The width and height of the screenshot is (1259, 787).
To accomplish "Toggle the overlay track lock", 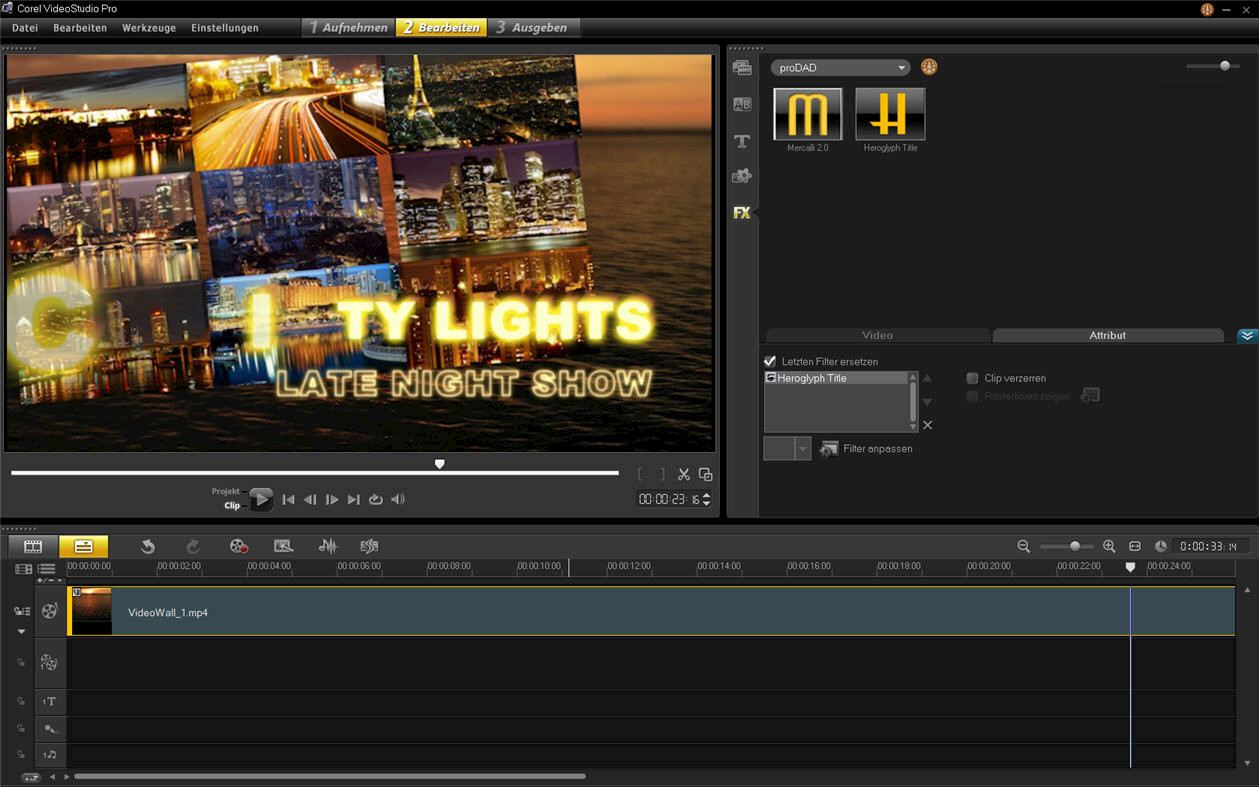I will [x=20, y=662].
